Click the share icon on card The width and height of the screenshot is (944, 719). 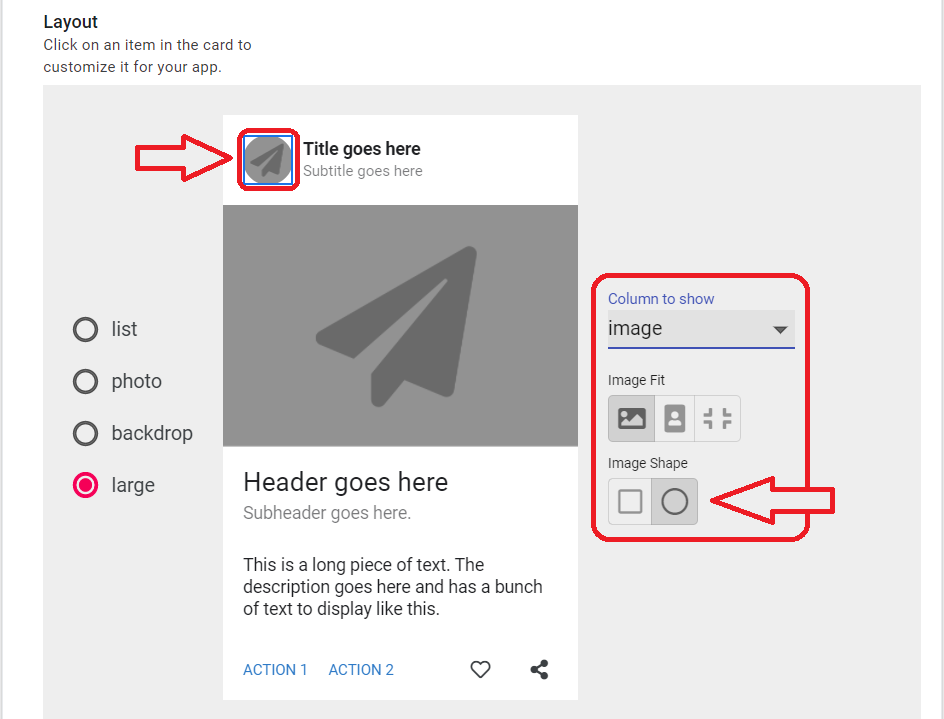[539, 669]
